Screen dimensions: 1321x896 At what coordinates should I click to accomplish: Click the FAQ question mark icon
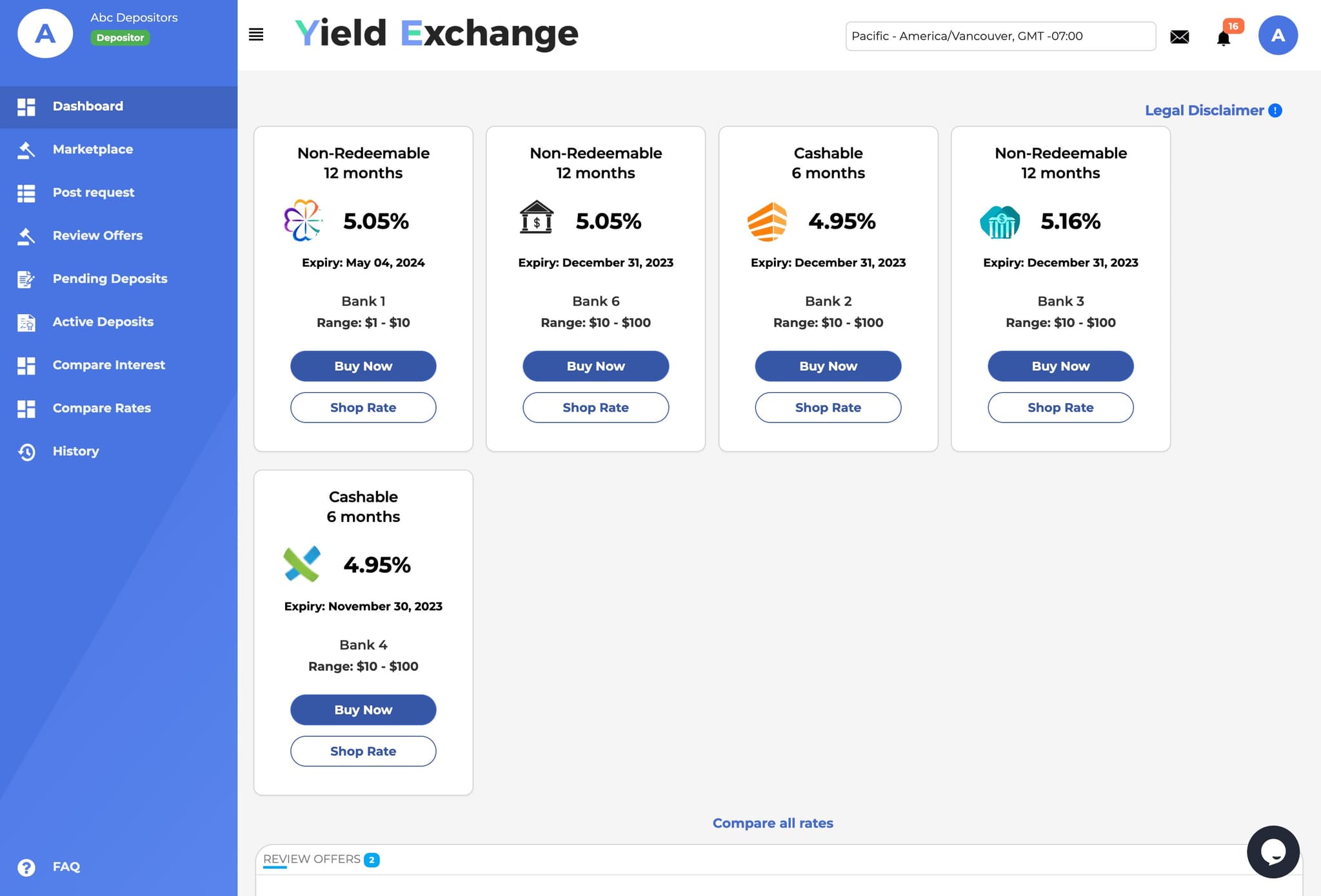[x=26, y=867]
